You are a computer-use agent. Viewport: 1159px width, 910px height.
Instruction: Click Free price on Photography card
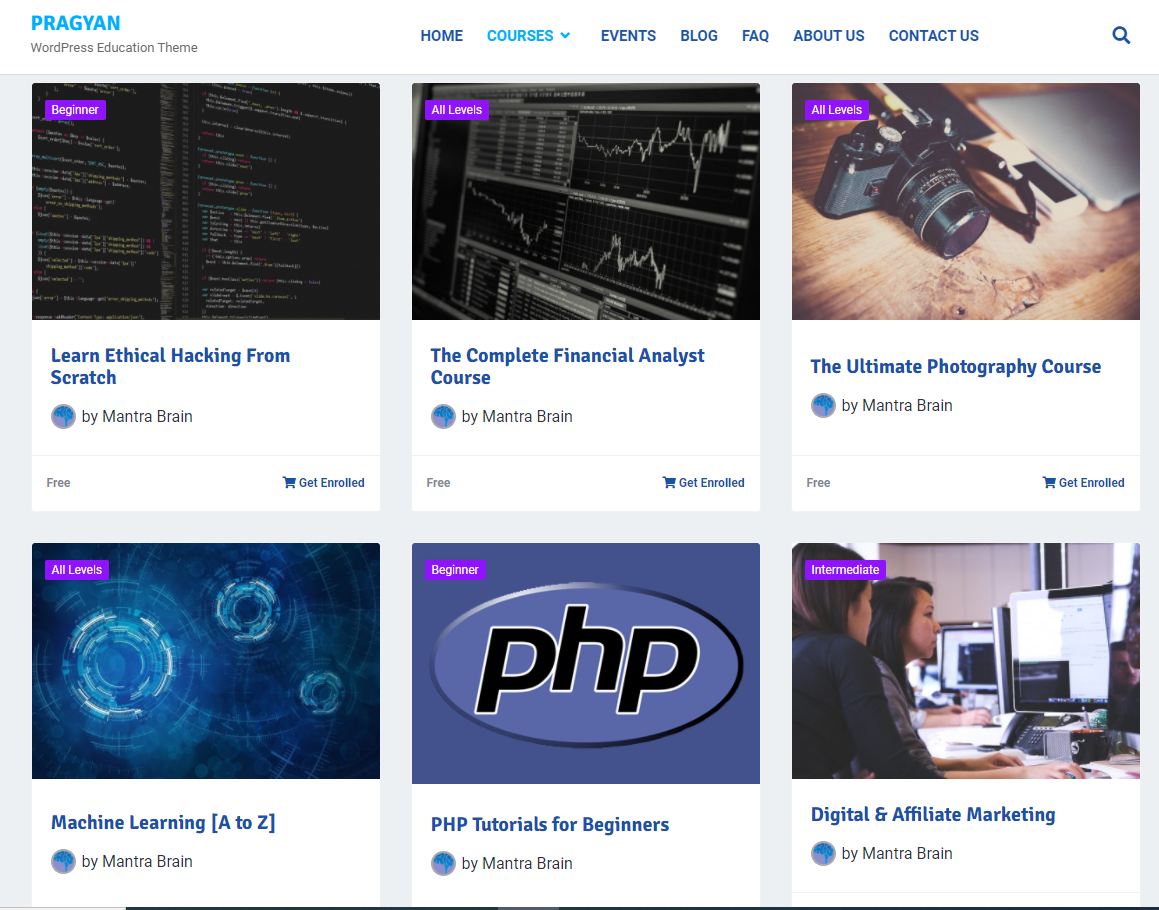(x=818, y=482)
